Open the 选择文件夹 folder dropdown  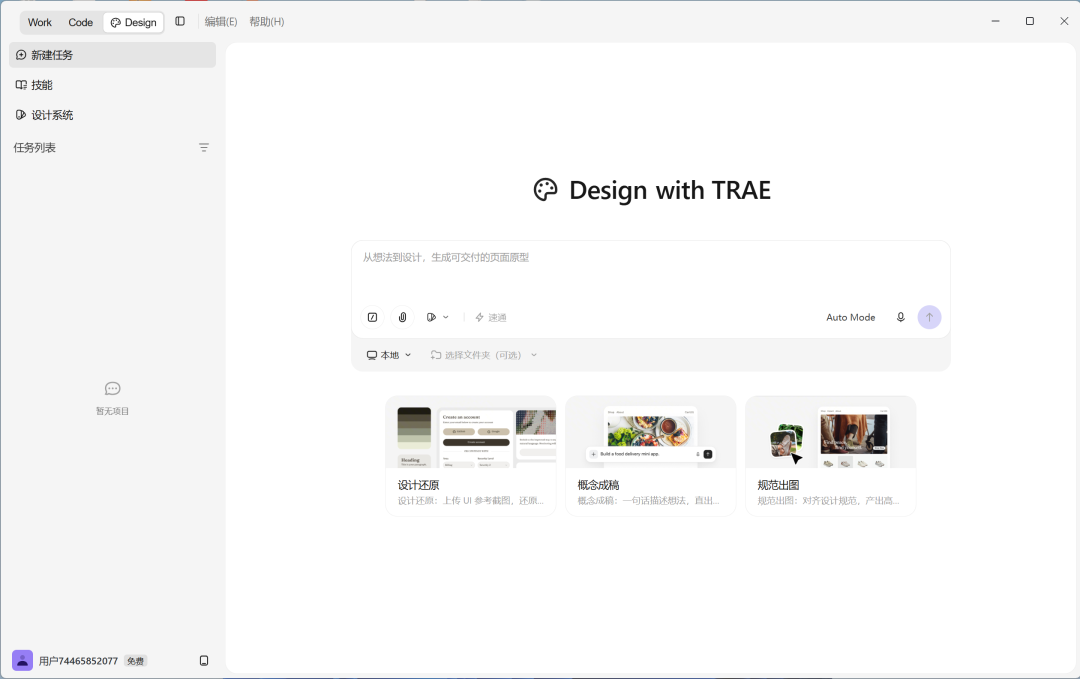[x=484, y=355]
